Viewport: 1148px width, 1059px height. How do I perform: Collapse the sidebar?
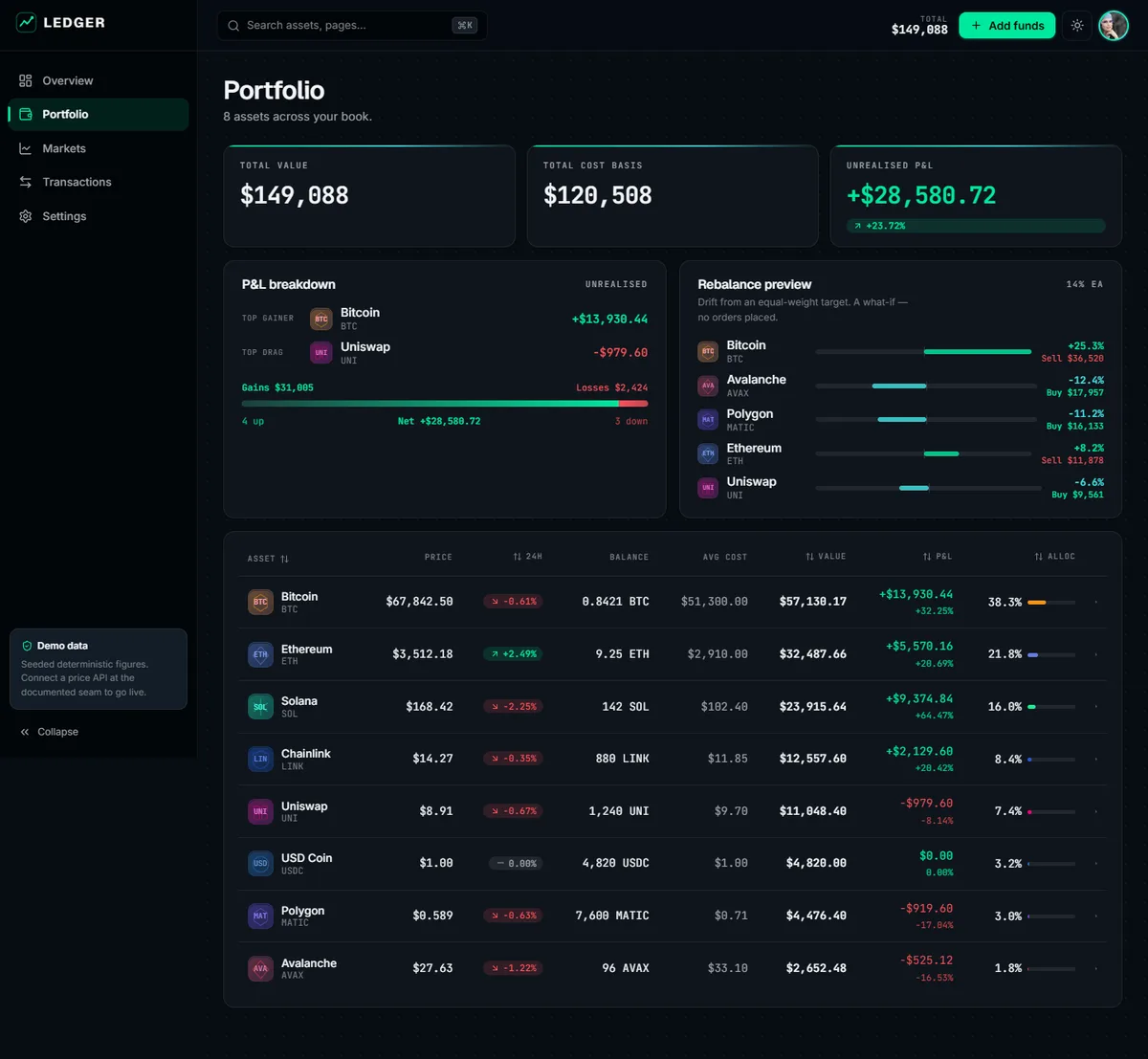coord(50,732)
